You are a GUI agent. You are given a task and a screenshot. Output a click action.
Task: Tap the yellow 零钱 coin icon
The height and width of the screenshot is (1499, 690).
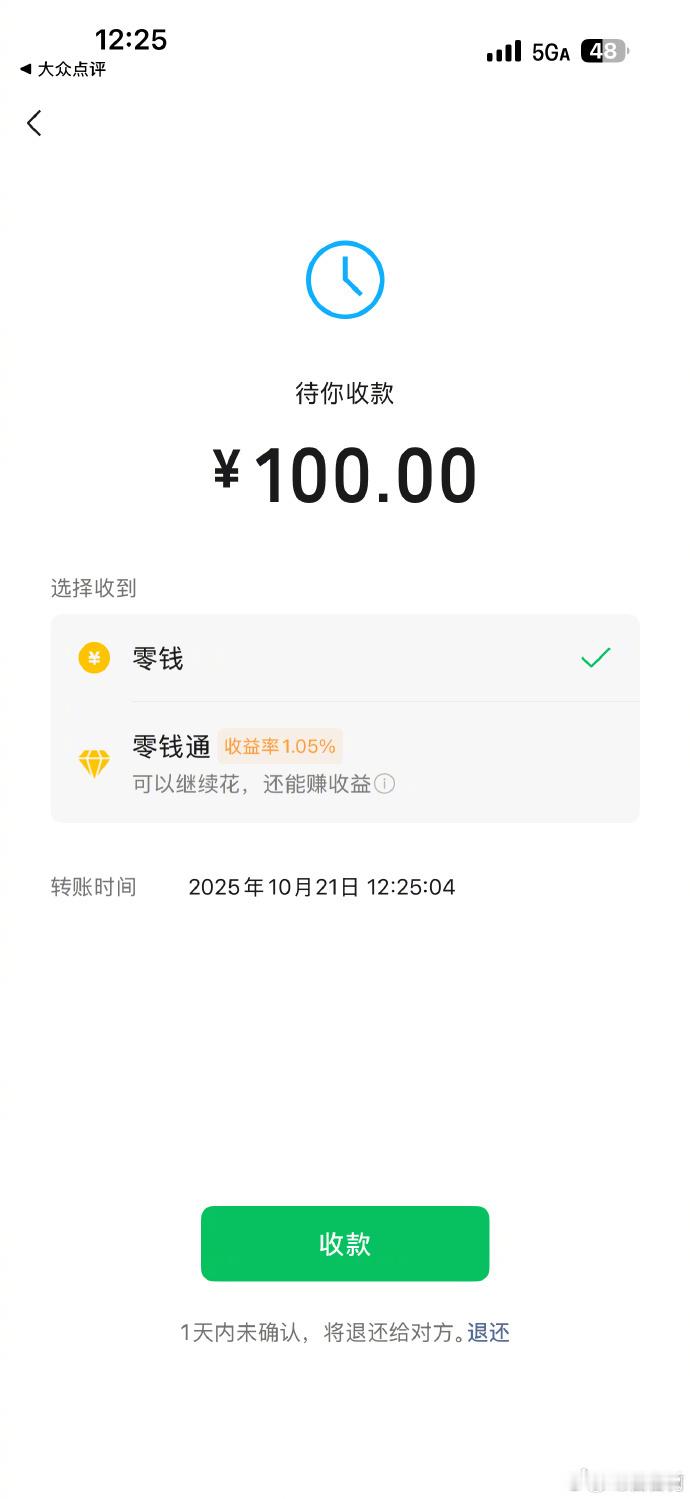[94, 658]
